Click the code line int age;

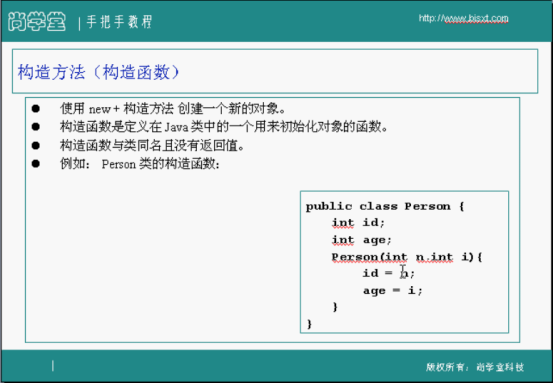click(x=361, y=240)
